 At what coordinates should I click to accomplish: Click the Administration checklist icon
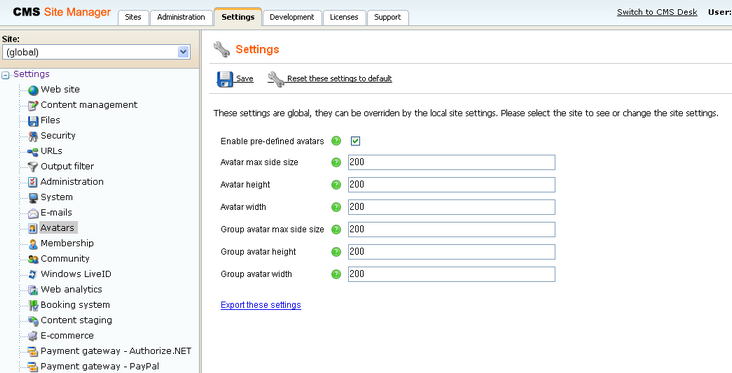click(x=33, y=182)
